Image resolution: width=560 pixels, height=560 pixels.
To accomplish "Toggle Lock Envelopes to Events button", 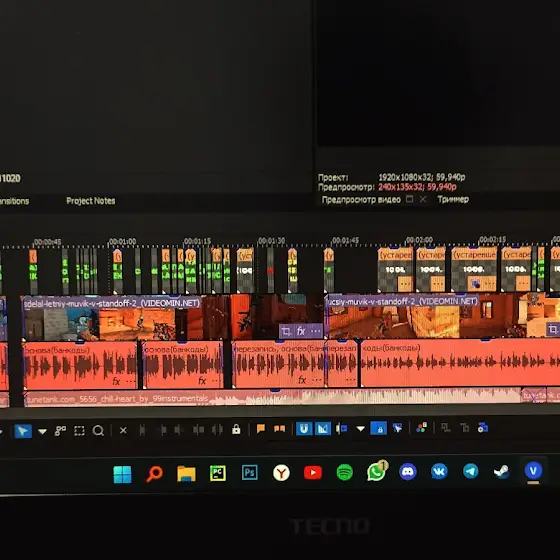I will (x=379, y=428).
